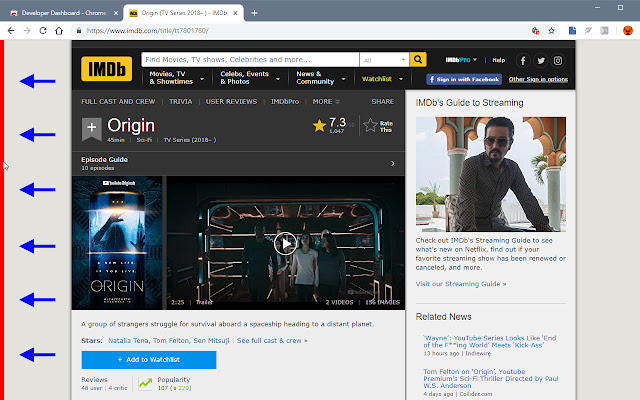Click the Sci-Fi genre link
Viewport: 640px width, 400px height.
pos(144,140)
